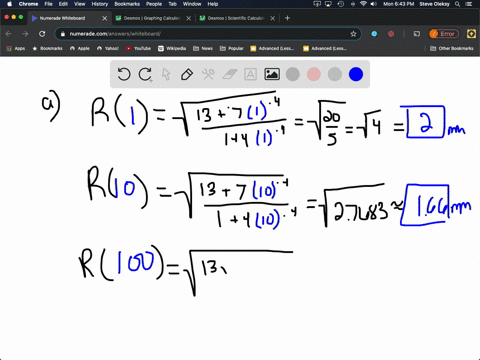This screenshot has width=480, height=360.
Task: Open the Wikipedia bookmark
Action: (172, 48)
